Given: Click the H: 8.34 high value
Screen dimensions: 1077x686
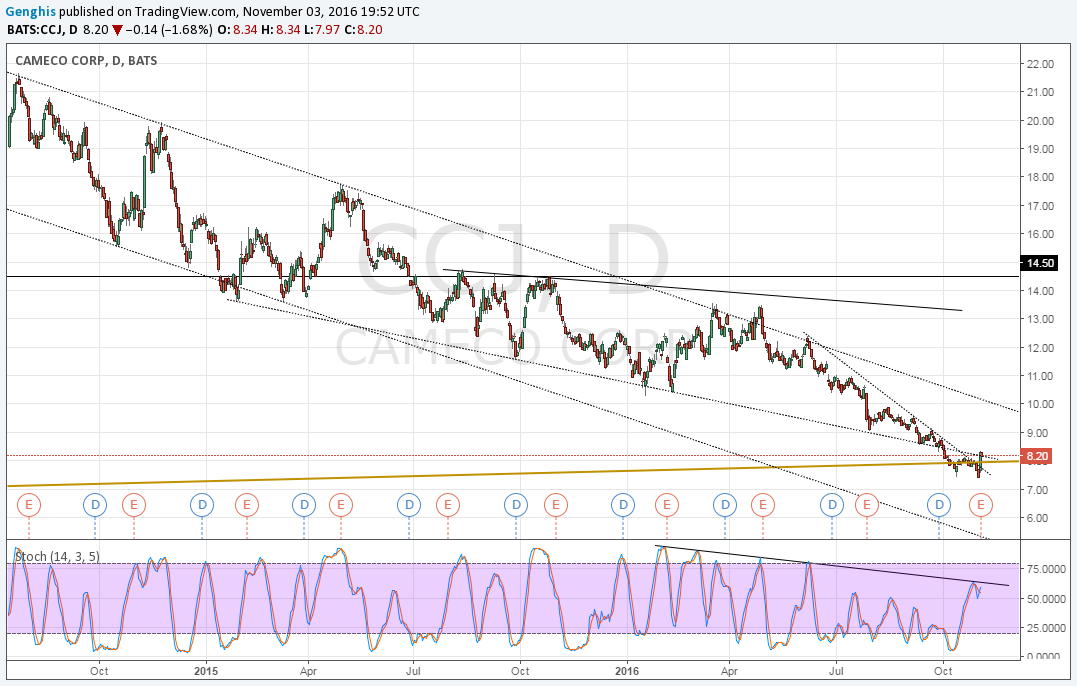Looking at the screenshot, I should pos(280,30).
